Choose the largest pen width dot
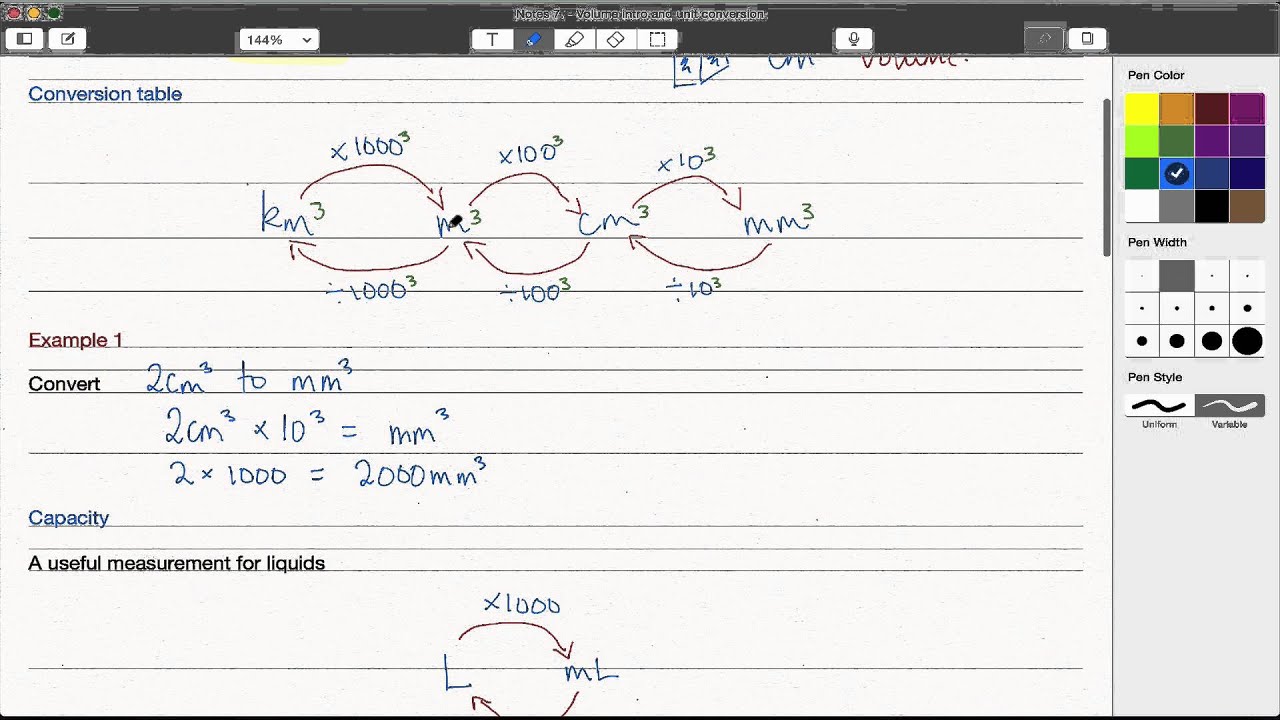This screenshot has width=1280, height=720. (x=1247, y=341)
